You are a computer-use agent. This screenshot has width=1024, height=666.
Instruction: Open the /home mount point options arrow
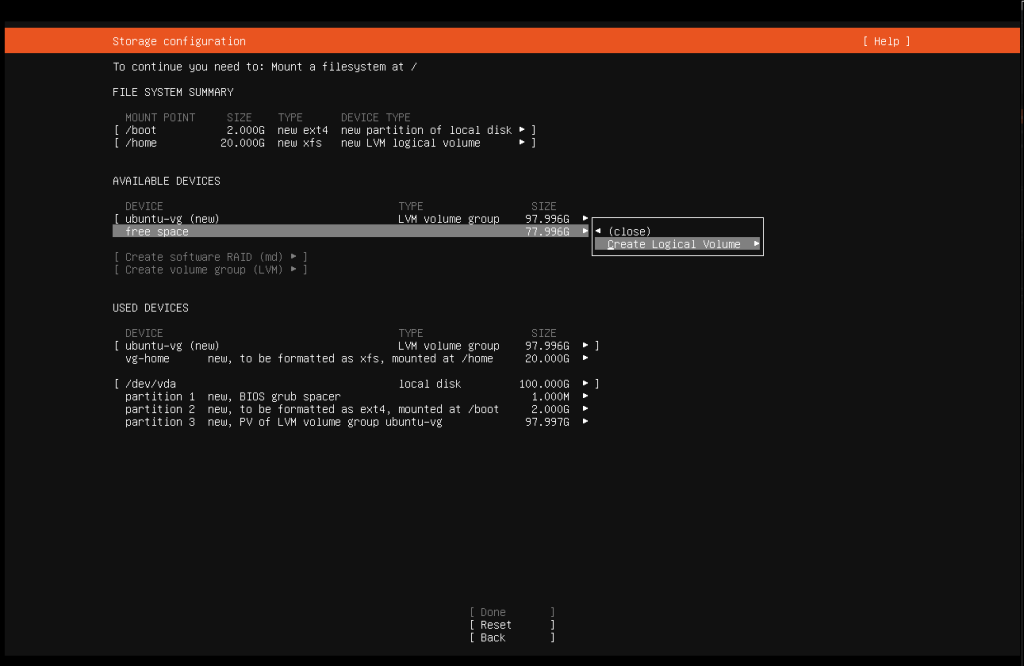[524, 142]
